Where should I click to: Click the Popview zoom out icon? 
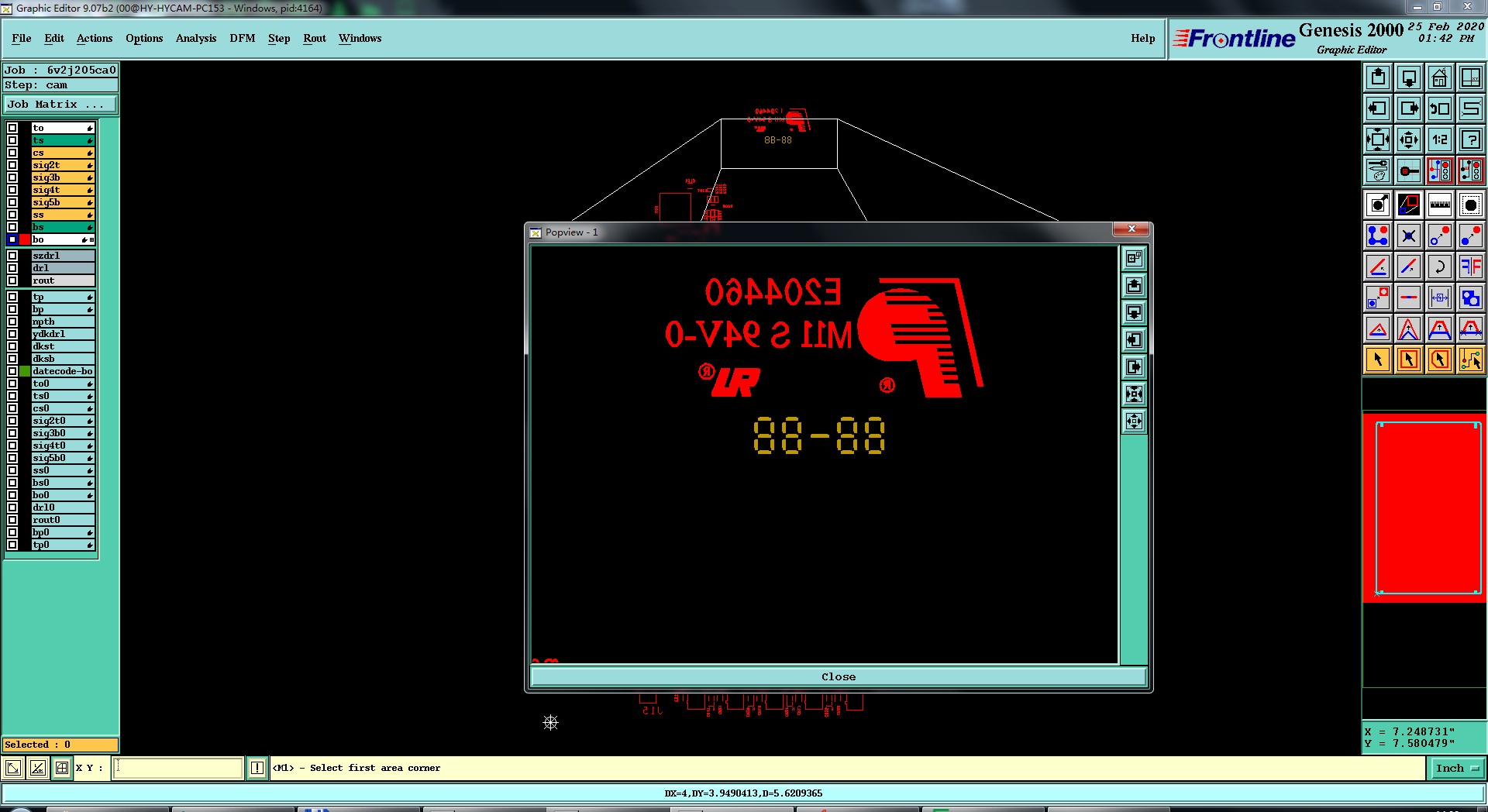point(1134,421)
